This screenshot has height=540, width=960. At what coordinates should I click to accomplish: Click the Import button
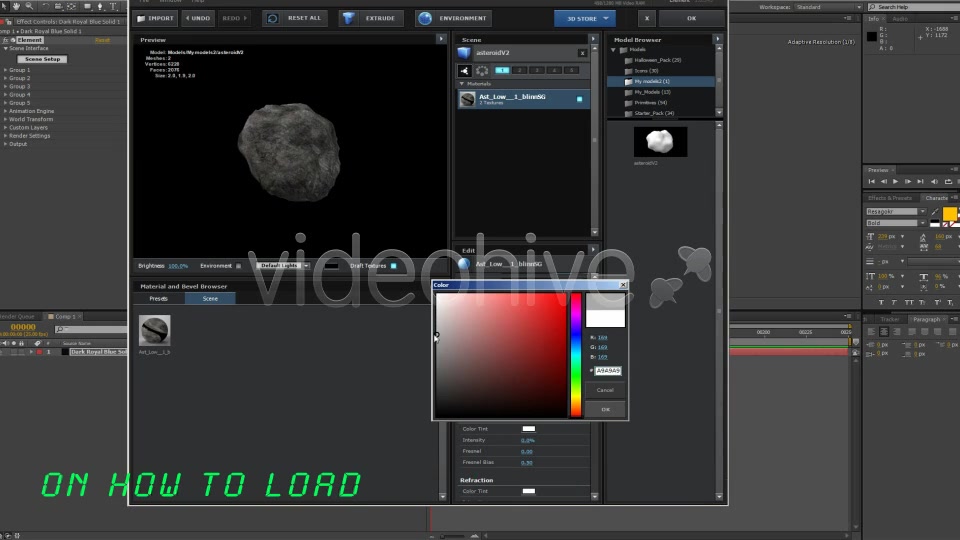(156, 18)
